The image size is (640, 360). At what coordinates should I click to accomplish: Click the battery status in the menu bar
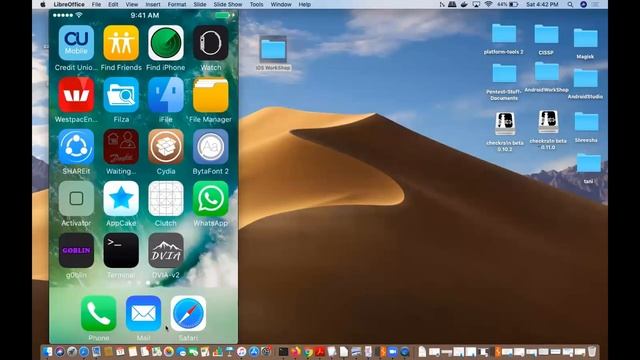(x=508, y=4)
